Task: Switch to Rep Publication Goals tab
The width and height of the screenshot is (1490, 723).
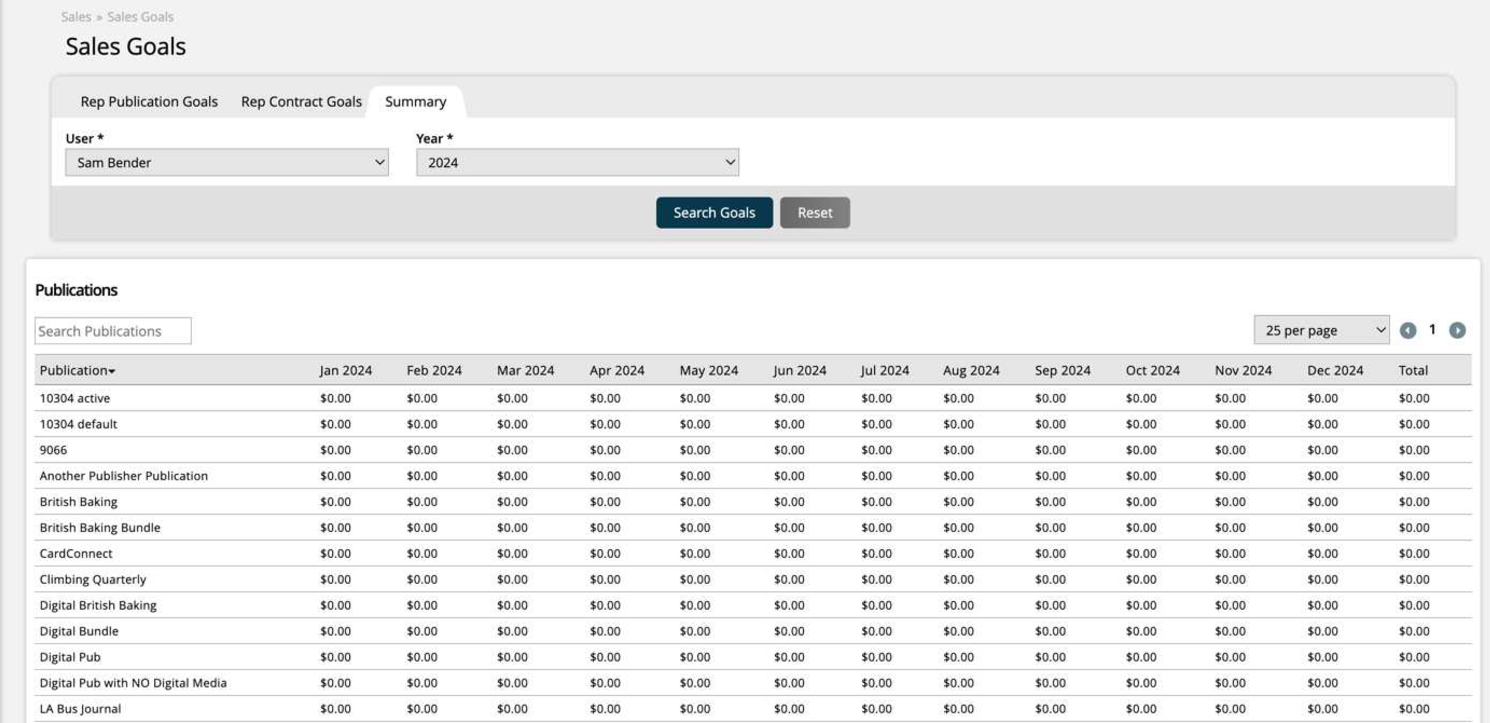Action: tap(149, 102)
